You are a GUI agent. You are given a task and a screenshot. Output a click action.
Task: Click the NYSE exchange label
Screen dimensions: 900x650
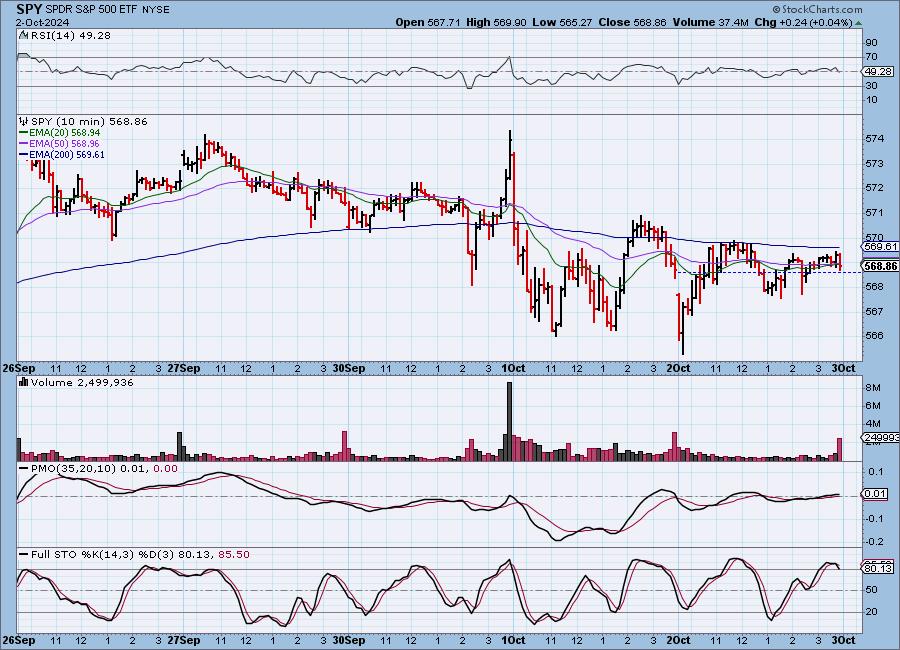click(156, 10)
